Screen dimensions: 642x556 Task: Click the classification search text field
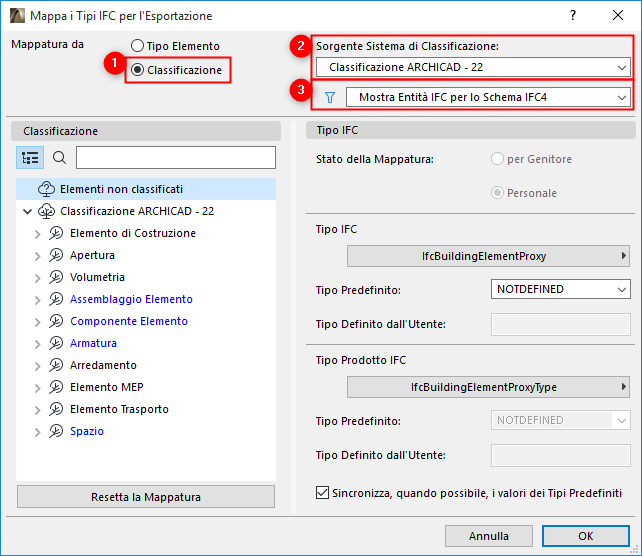pyautogui.click(x=175, y=157)
